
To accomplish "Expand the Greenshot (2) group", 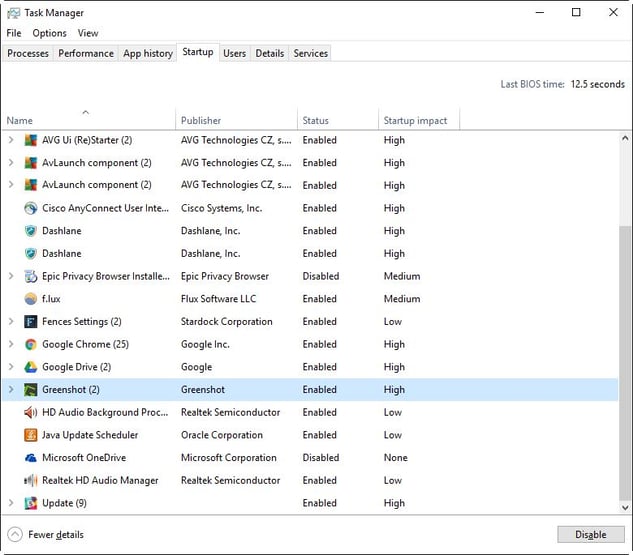I will 11,390.
